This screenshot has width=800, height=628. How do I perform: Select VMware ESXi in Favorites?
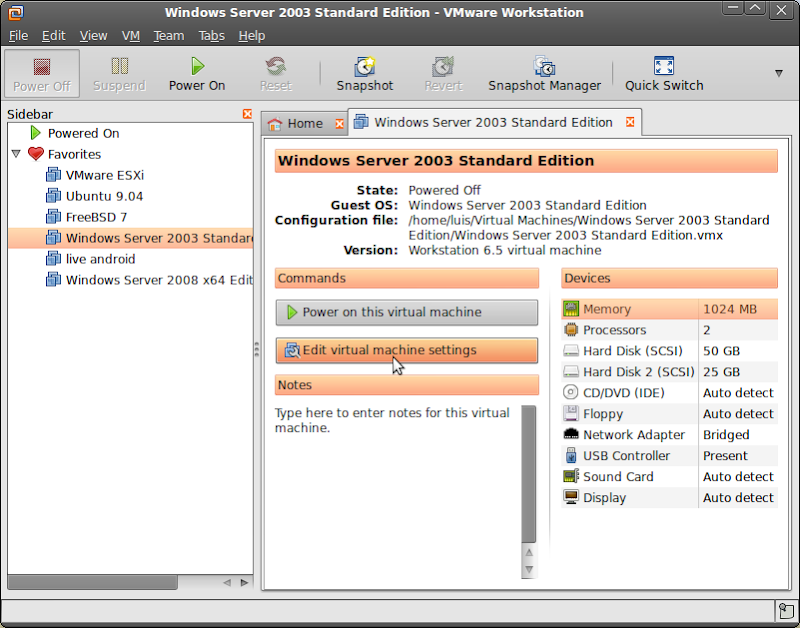pos(105,175)
